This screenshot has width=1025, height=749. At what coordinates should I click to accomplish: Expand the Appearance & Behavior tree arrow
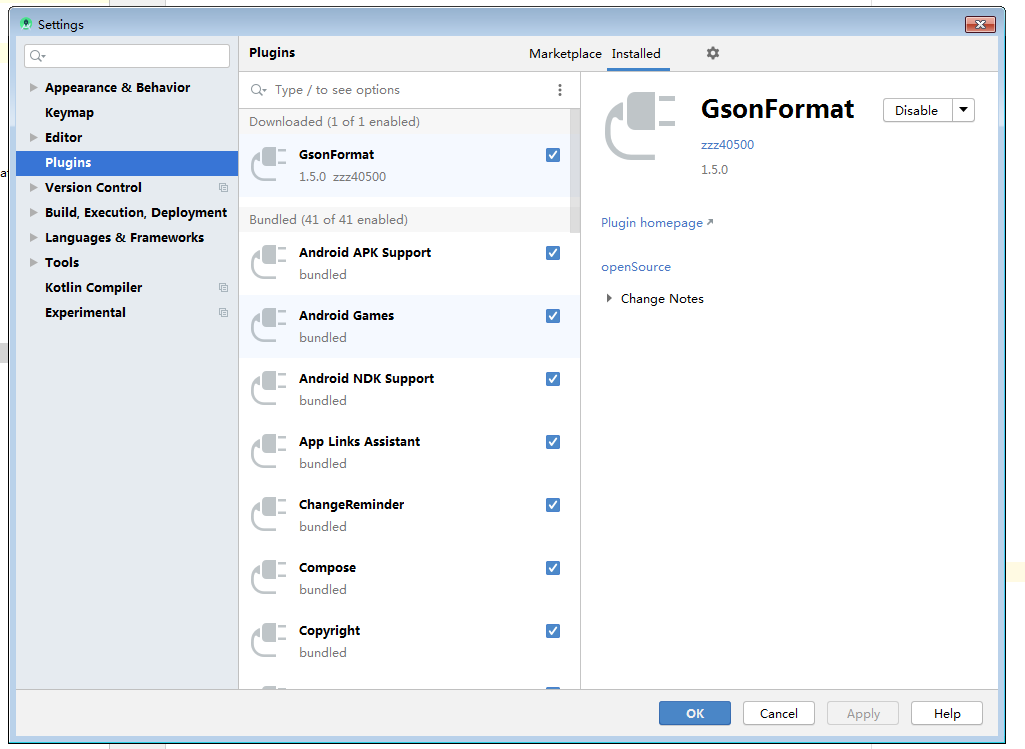tap(33, 88)
